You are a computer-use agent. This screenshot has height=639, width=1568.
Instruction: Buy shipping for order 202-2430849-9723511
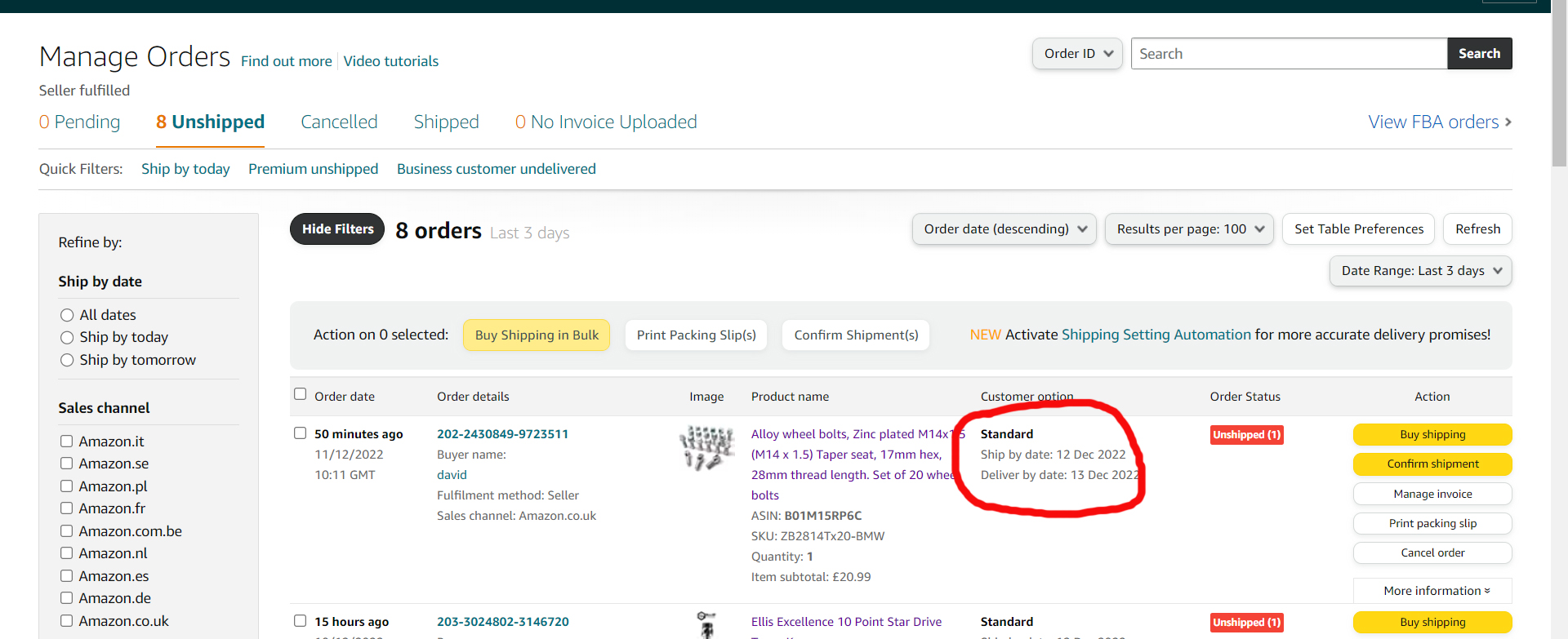[x=1432, y=435]
